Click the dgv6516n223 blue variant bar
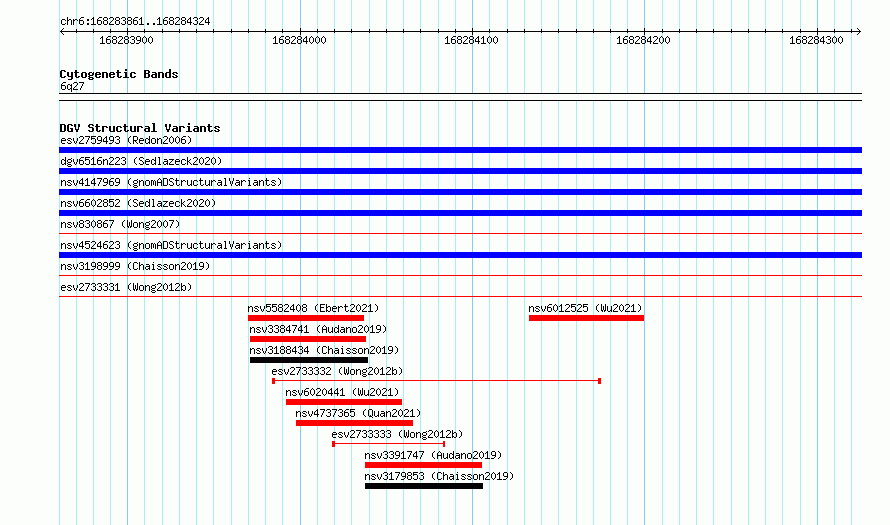Screen dimensions: 890x525 point(460,171)
